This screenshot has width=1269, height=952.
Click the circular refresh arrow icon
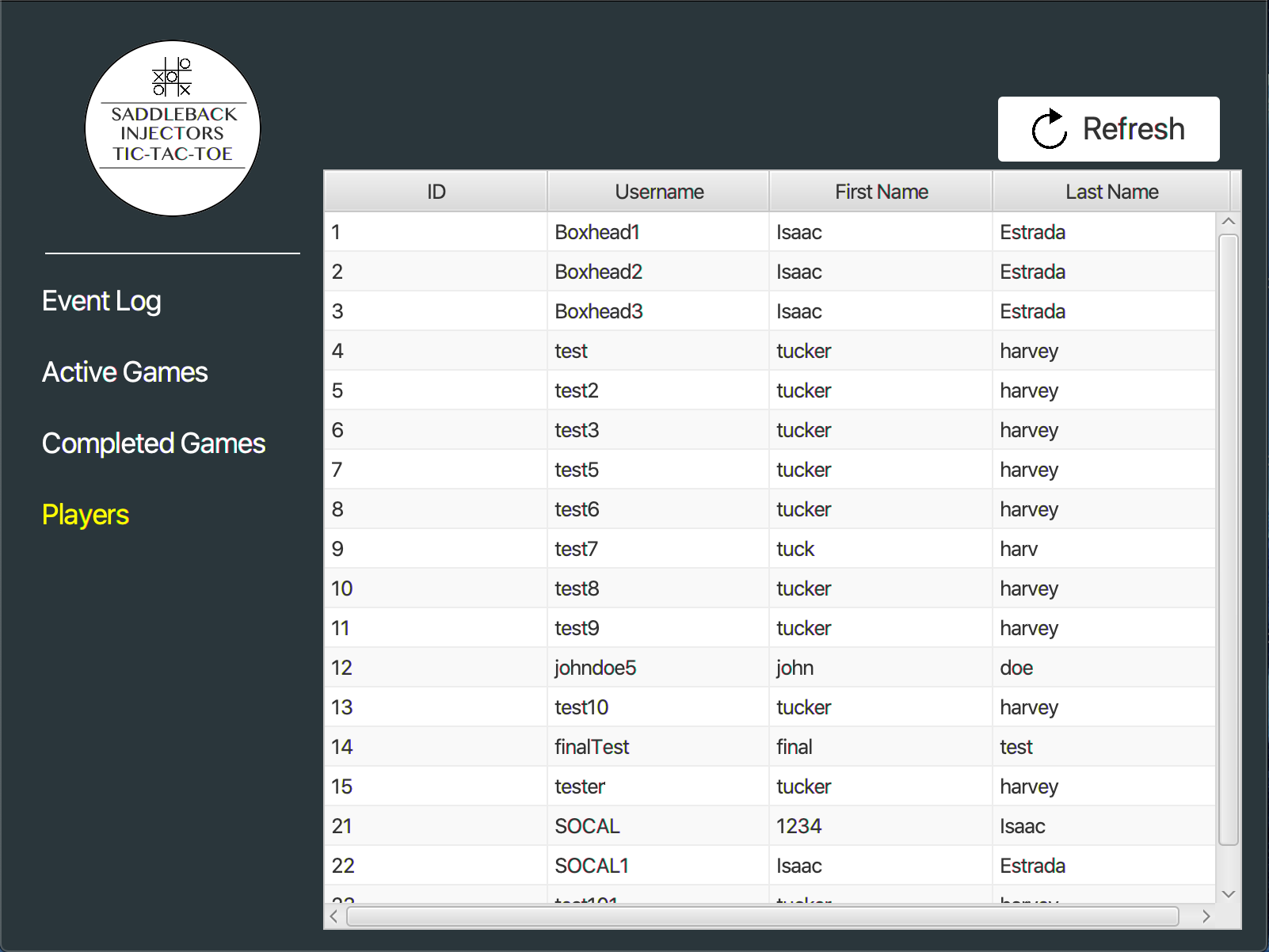[1048, 128]
